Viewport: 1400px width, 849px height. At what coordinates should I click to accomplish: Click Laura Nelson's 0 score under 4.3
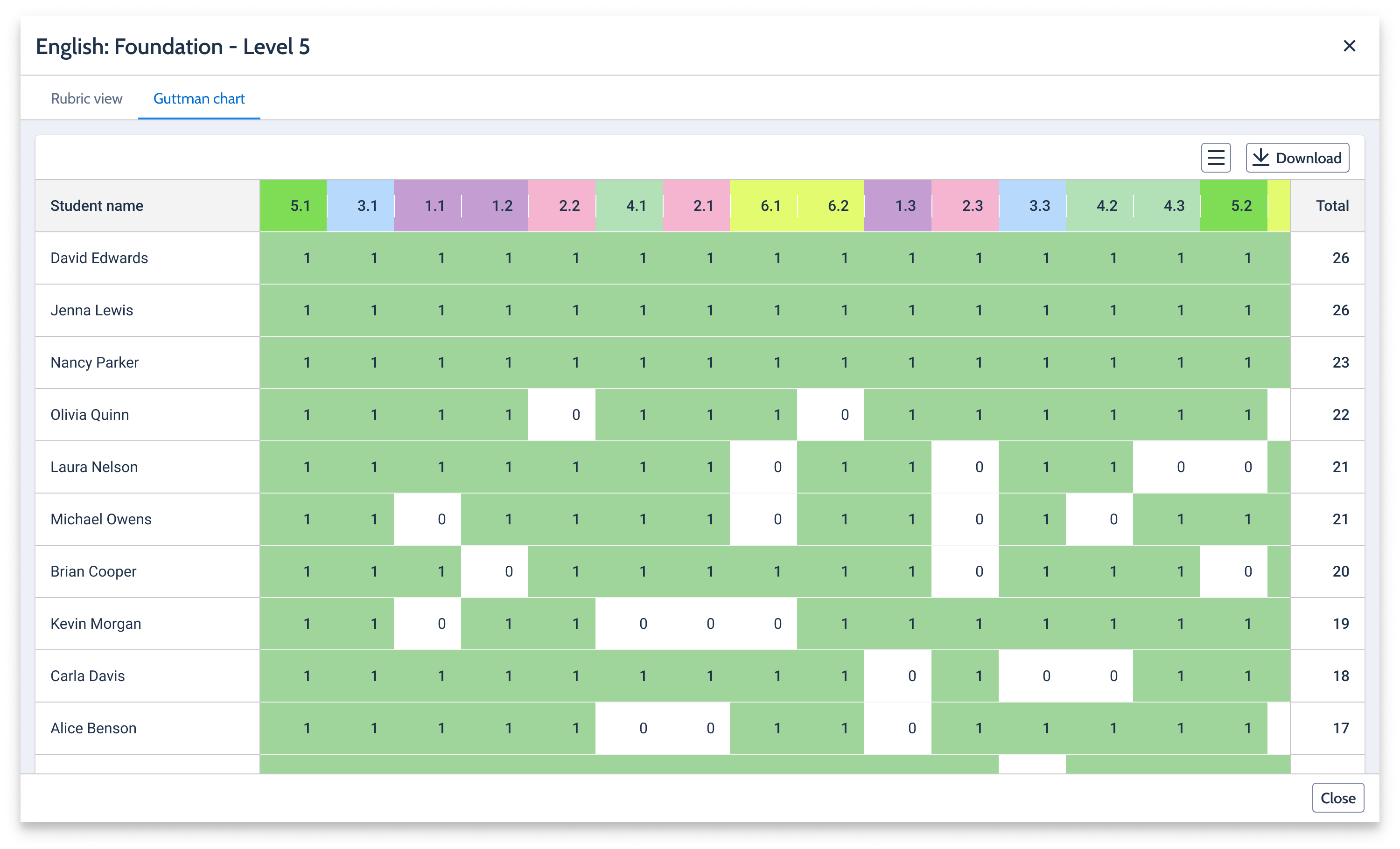[1167, 467]
